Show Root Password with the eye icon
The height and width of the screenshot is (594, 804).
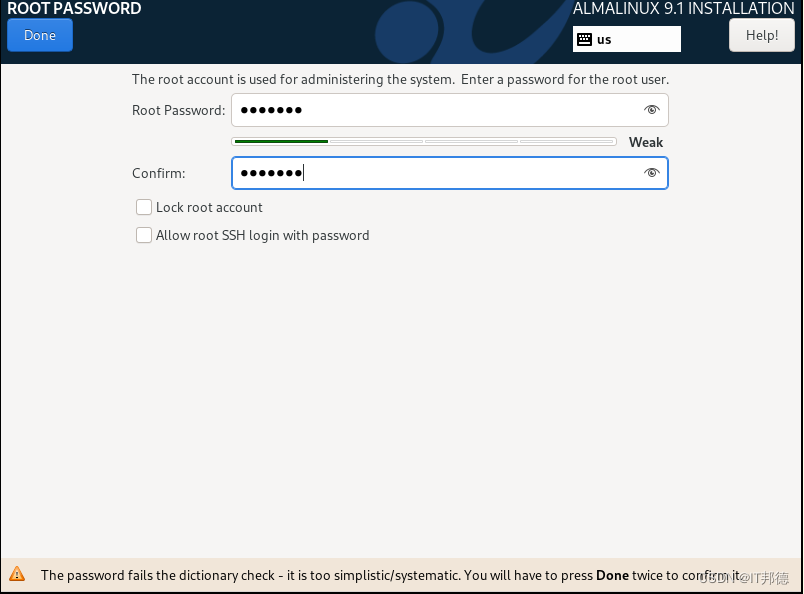tap(651, 109)
